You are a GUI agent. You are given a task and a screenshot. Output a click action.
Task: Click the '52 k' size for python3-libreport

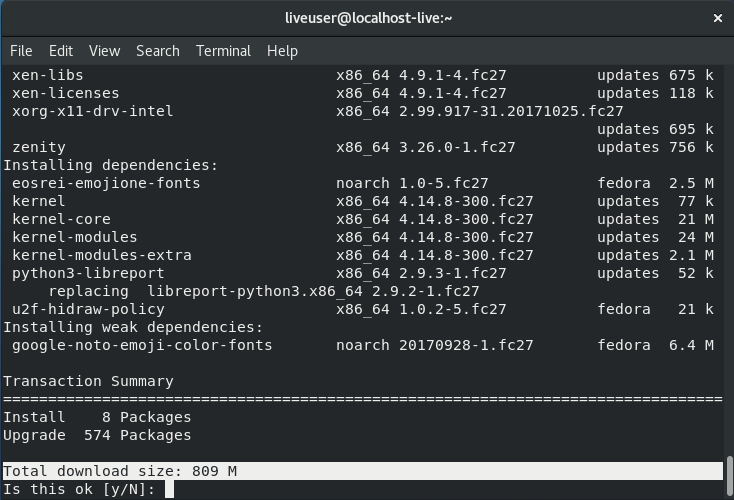tap(696, 273)
